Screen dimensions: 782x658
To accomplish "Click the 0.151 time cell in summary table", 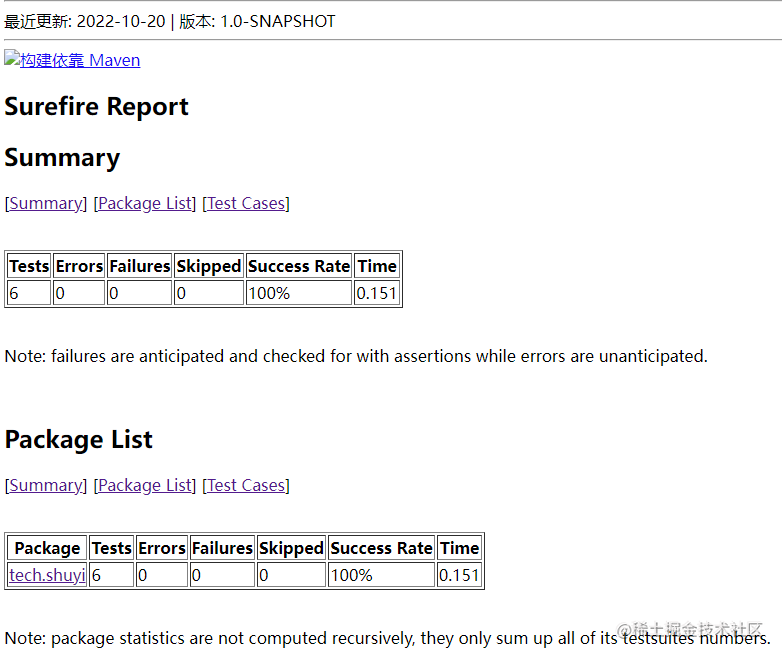I will pos(377,293).
